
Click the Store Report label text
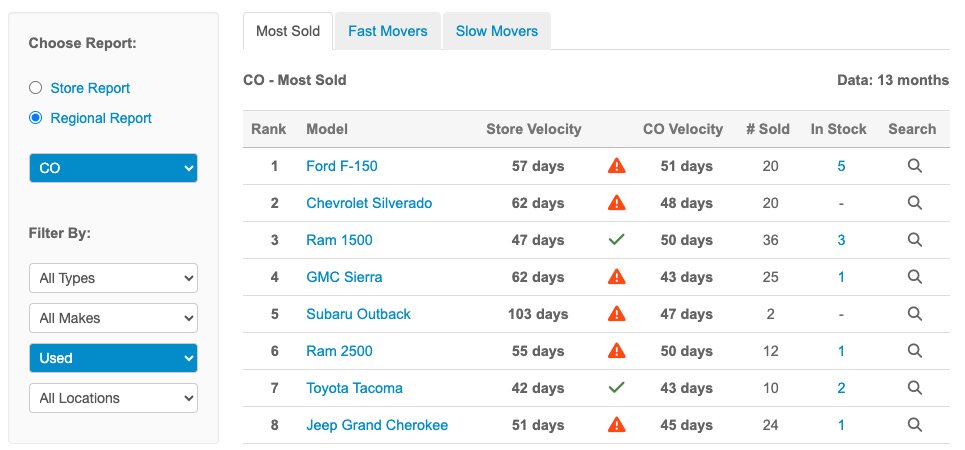pyautogui.click(x=90, y=88)
